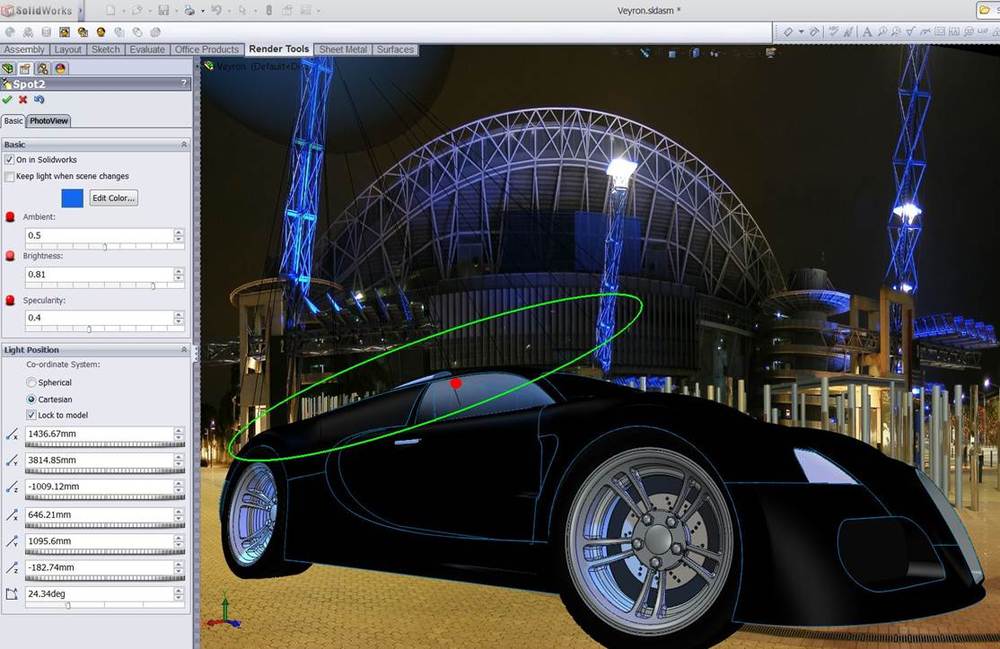Enable Keep light when scene changes
Screen dimensions: 1000x649
tap(9, 176)
